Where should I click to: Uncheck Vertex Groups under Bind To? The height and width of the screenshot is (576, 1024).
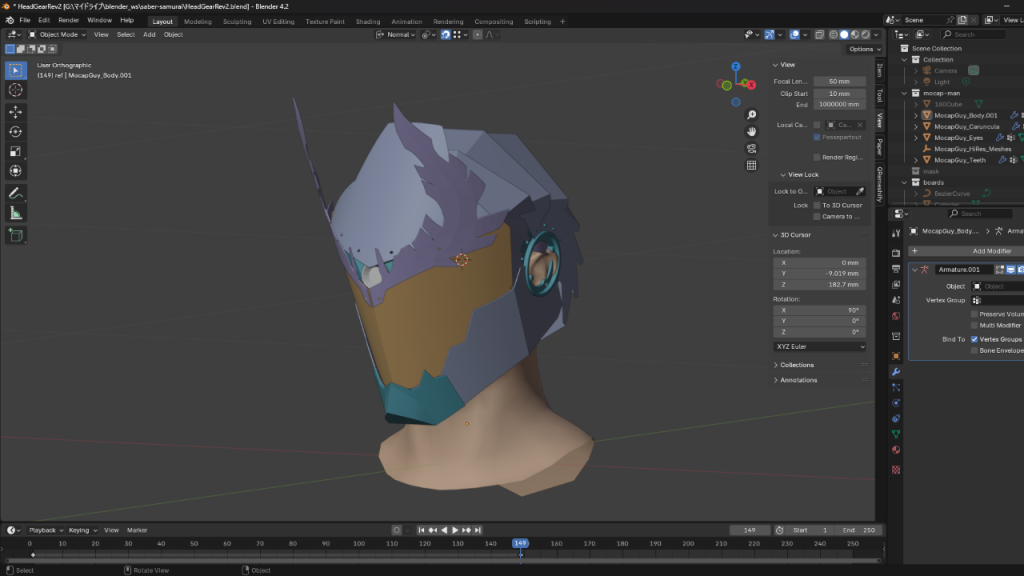975,339
